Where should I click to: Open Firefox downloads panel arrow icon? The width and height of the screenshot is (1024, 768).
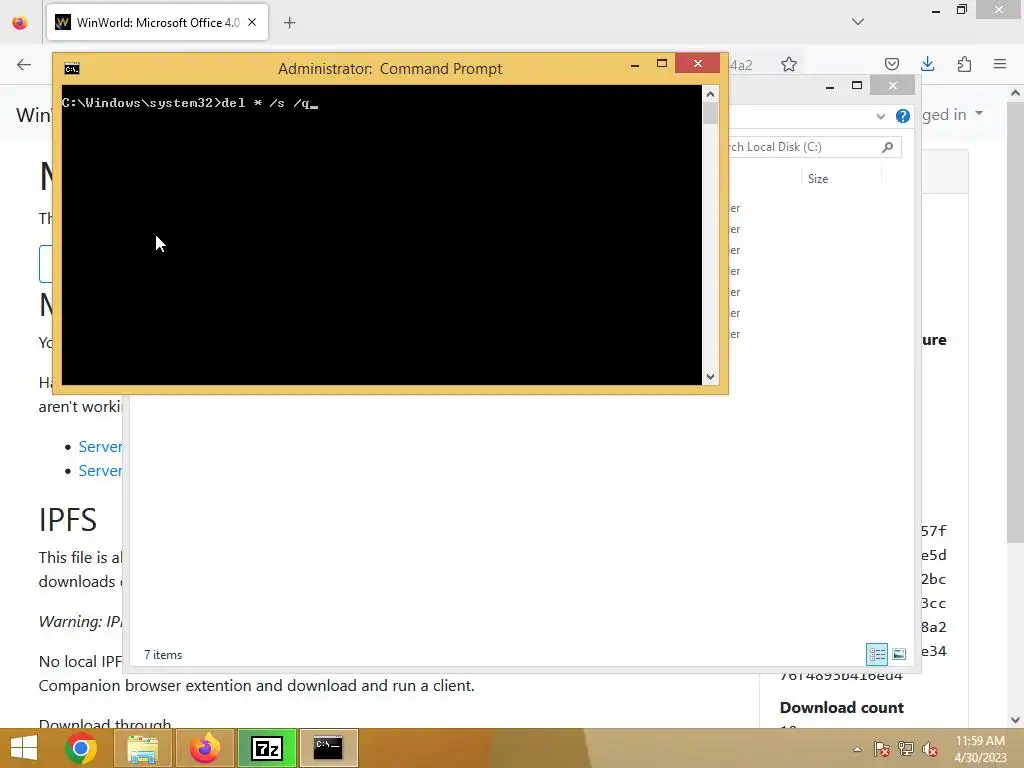[x=927, y=64]
